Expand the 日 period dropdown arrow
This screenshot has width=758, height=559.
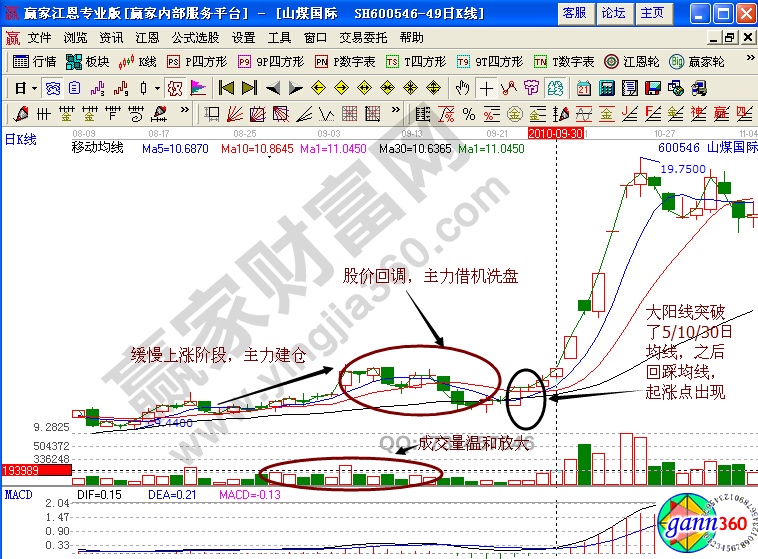click(33, 88)
